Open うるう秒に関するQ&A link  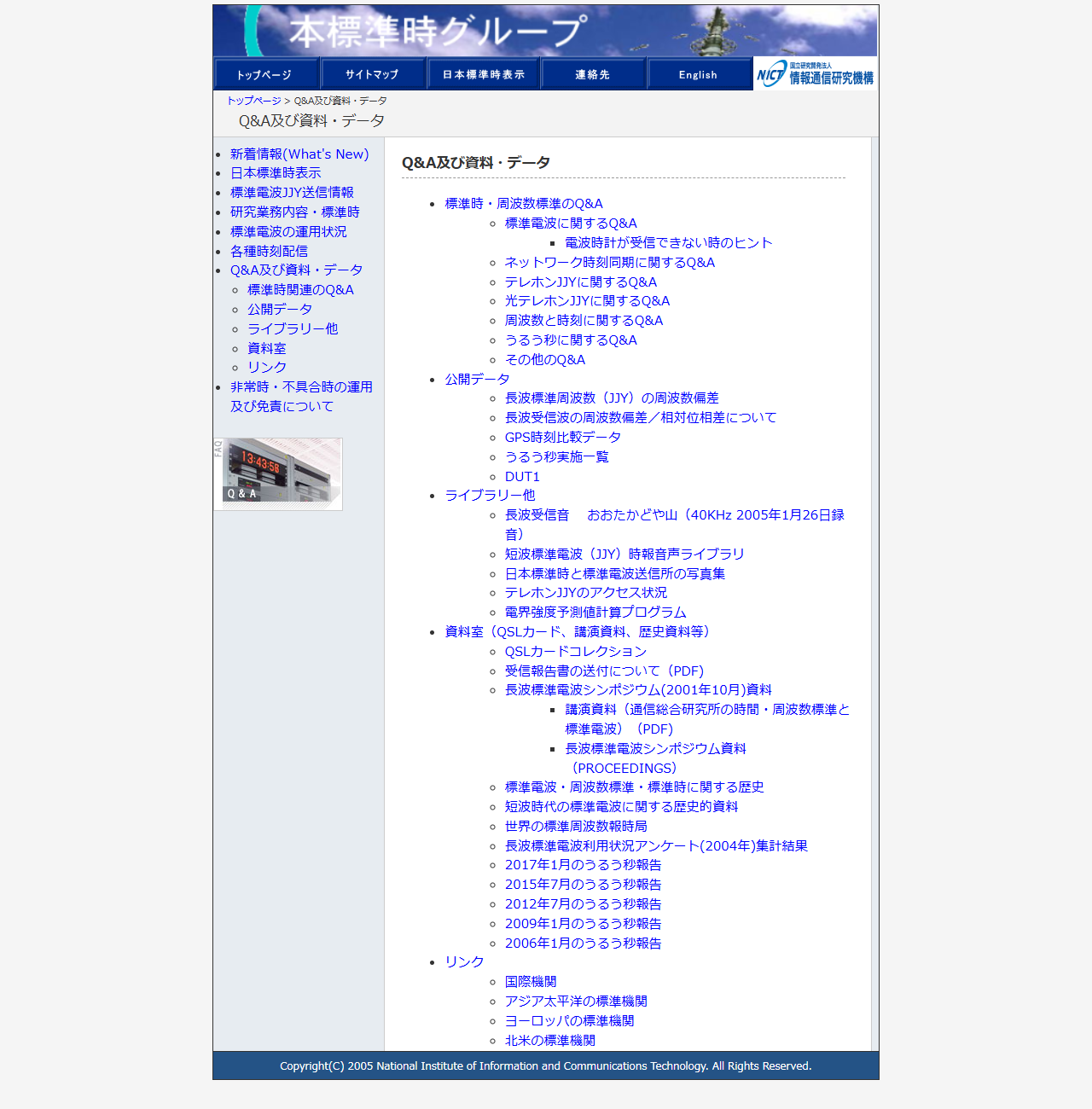pos(571,340)
